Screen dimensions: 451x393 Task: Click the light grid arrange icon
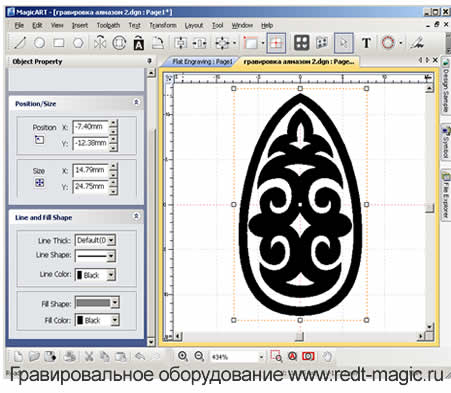click(322, 43)
